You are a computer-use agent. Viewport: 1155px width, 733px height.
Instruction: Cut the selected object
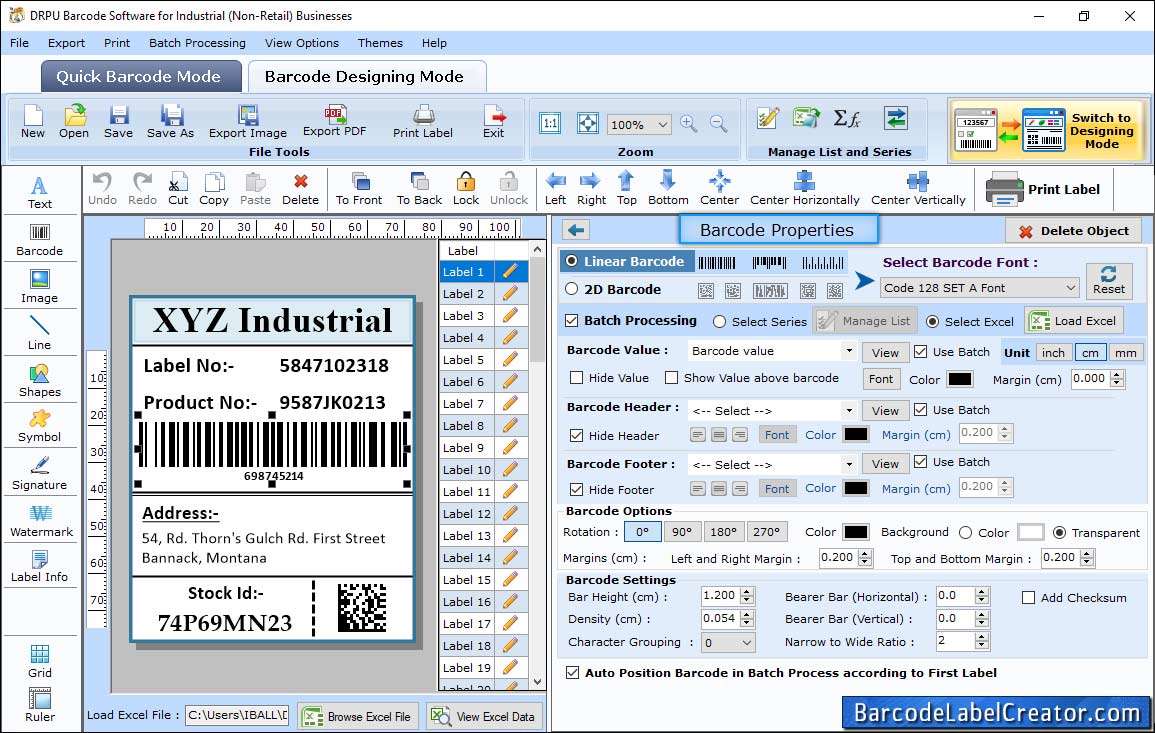tap(178, 189)
